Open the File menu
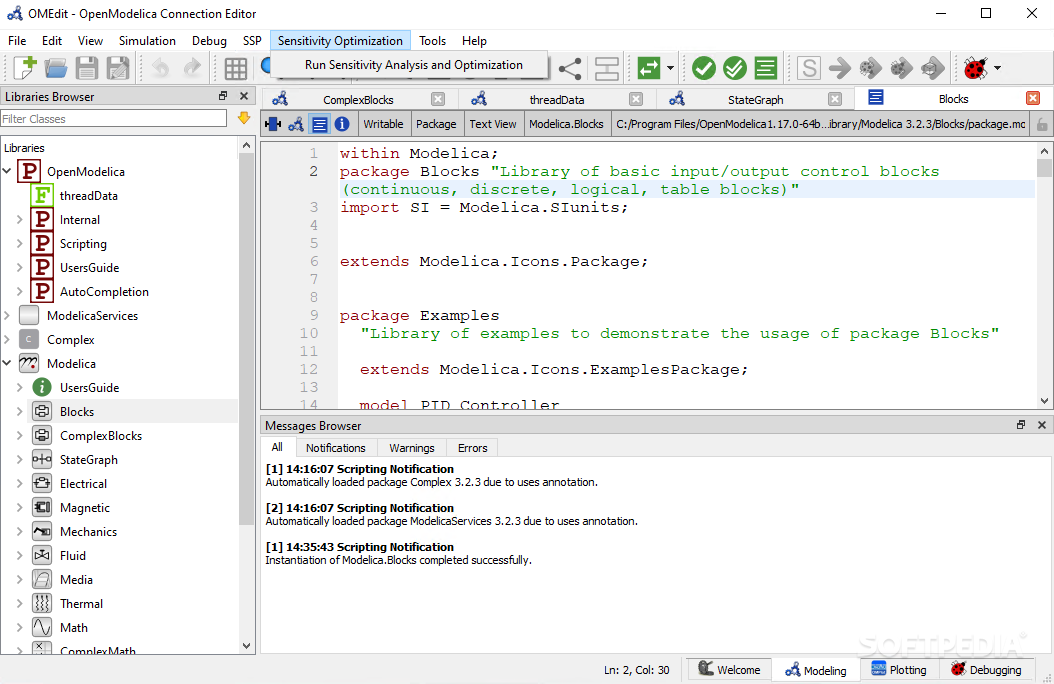The image size is (1054, 684). (17, 41)
